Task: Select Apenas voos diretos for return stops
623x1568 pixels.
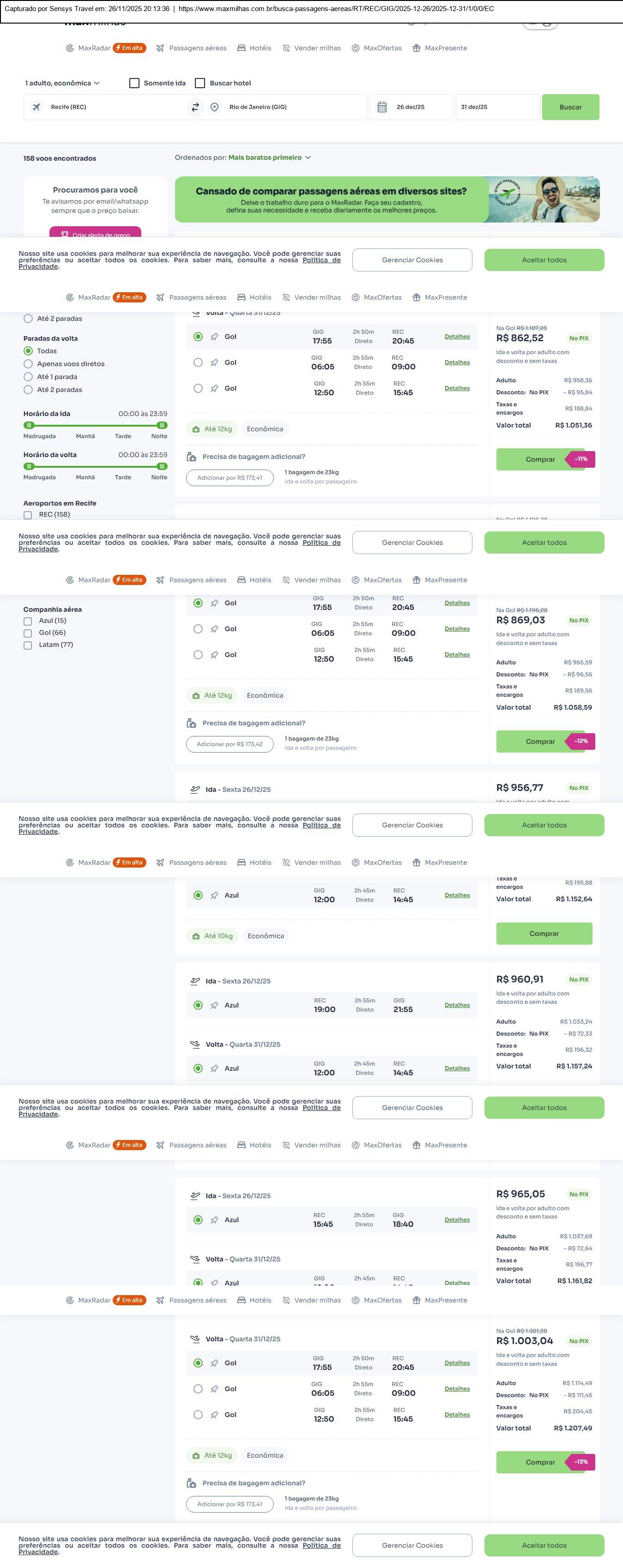Action: [28, 364]
